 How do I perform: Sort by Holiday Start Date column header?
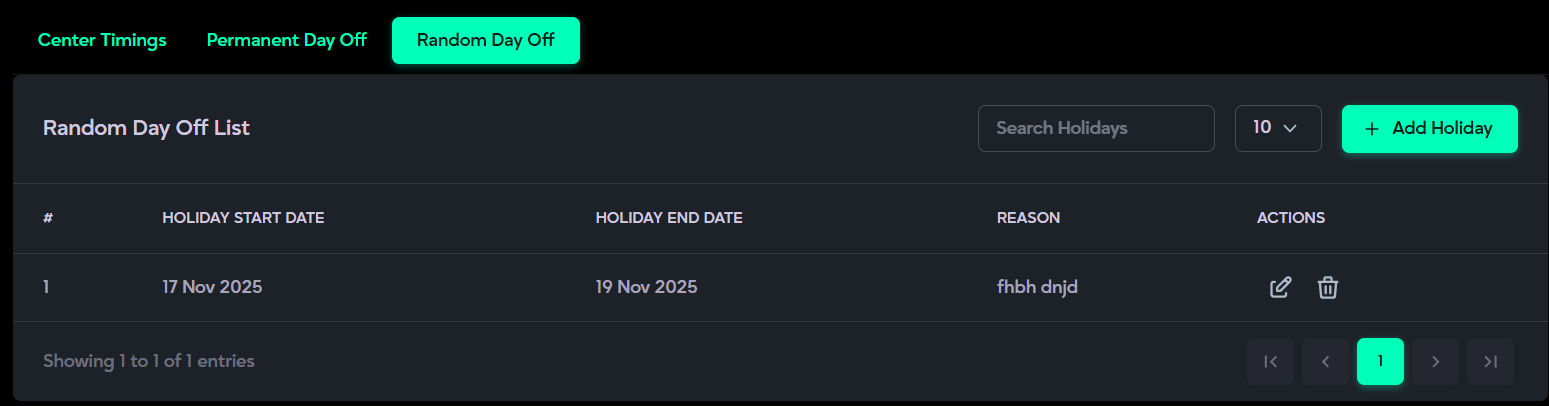243,218
